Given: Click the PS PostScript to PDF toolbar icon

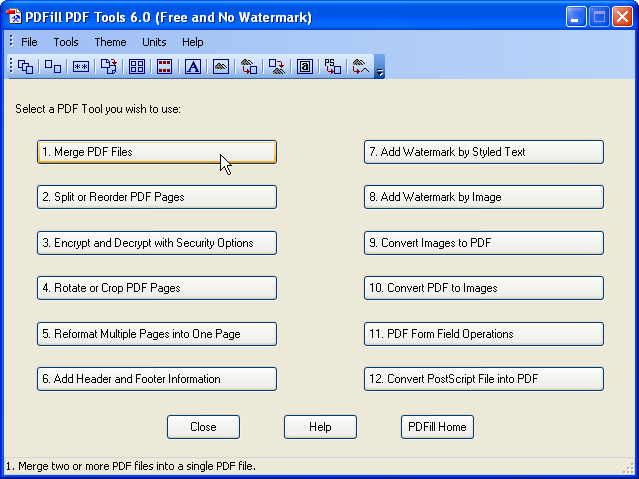Looking at the screenshot, I should pos(333,66).
